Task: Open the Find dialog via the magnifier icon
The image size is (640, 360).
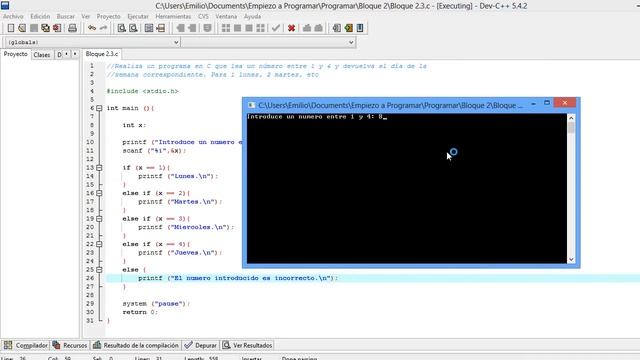Action: click(121, 28)
